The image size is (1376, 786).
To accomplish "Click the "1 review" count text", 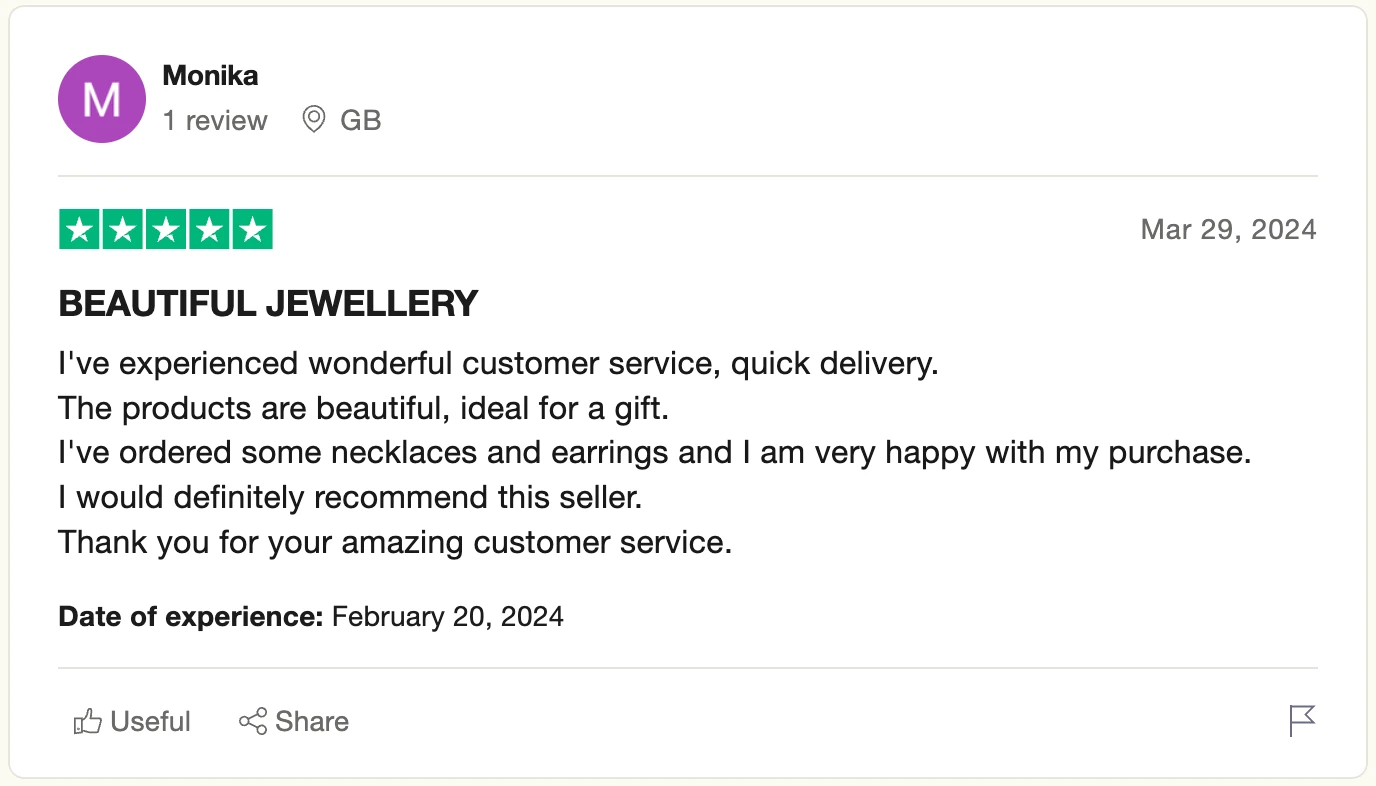I will [x=215, y=121].
